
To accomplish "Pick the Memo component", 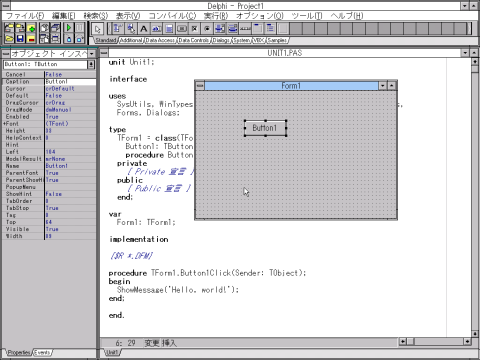I will pyautogui.click(x=169, y=29).
